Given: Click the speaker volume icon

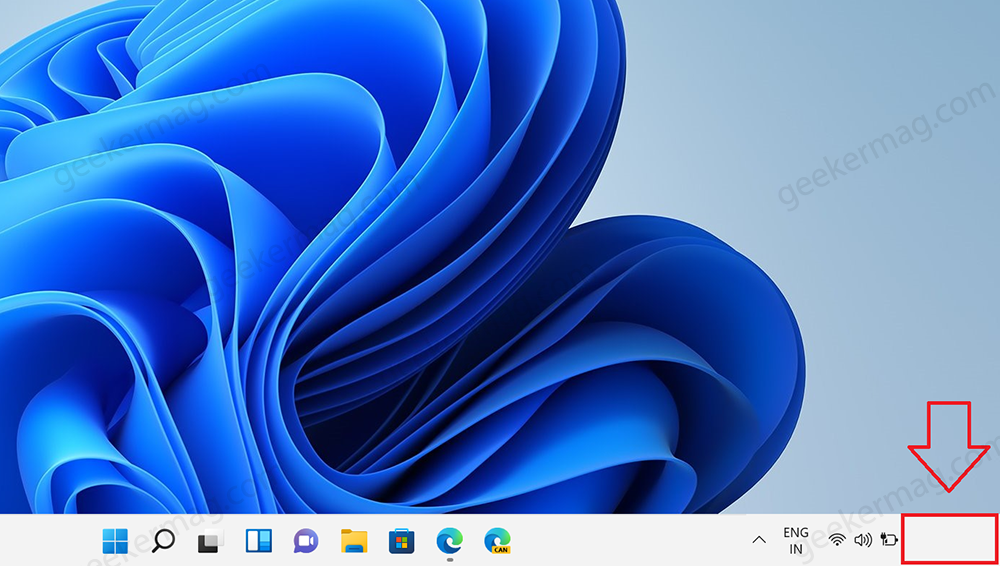Looking at the screenshot, I should click(x=863, y=540).
